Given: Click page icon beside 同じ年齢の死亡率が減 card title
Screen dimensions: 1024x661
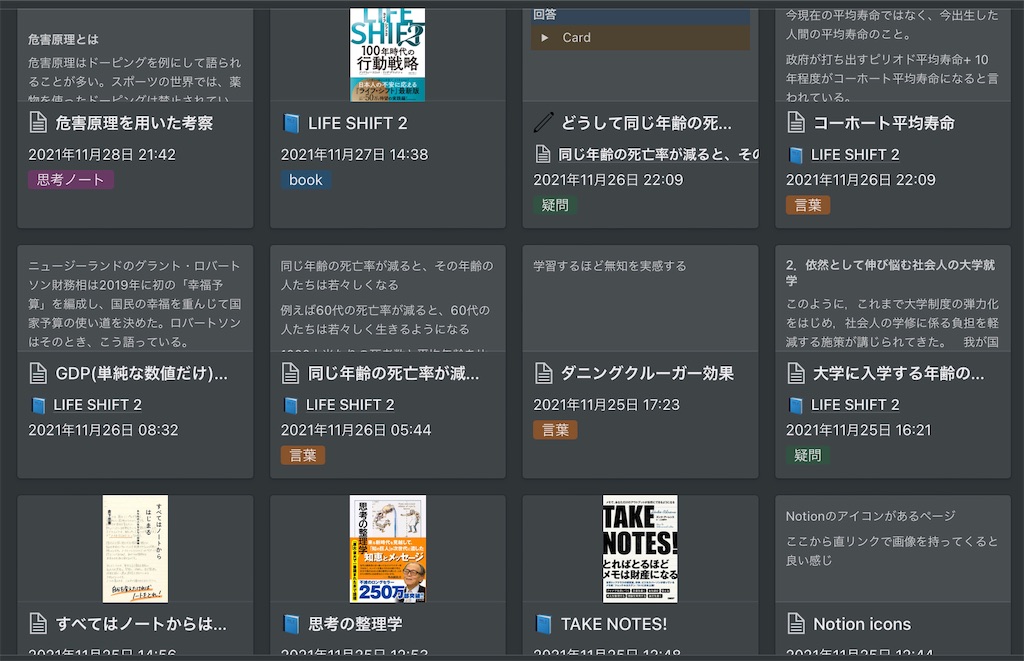Looking at the screenshot, I should click(291, 373).
